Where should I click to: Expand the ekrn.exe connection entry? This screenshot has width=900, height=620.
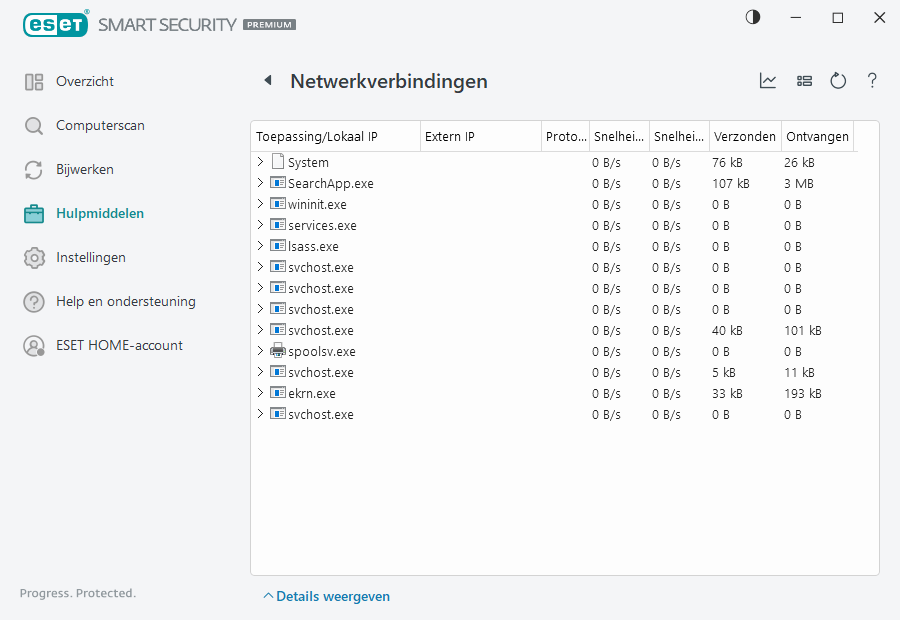[262, 393]
